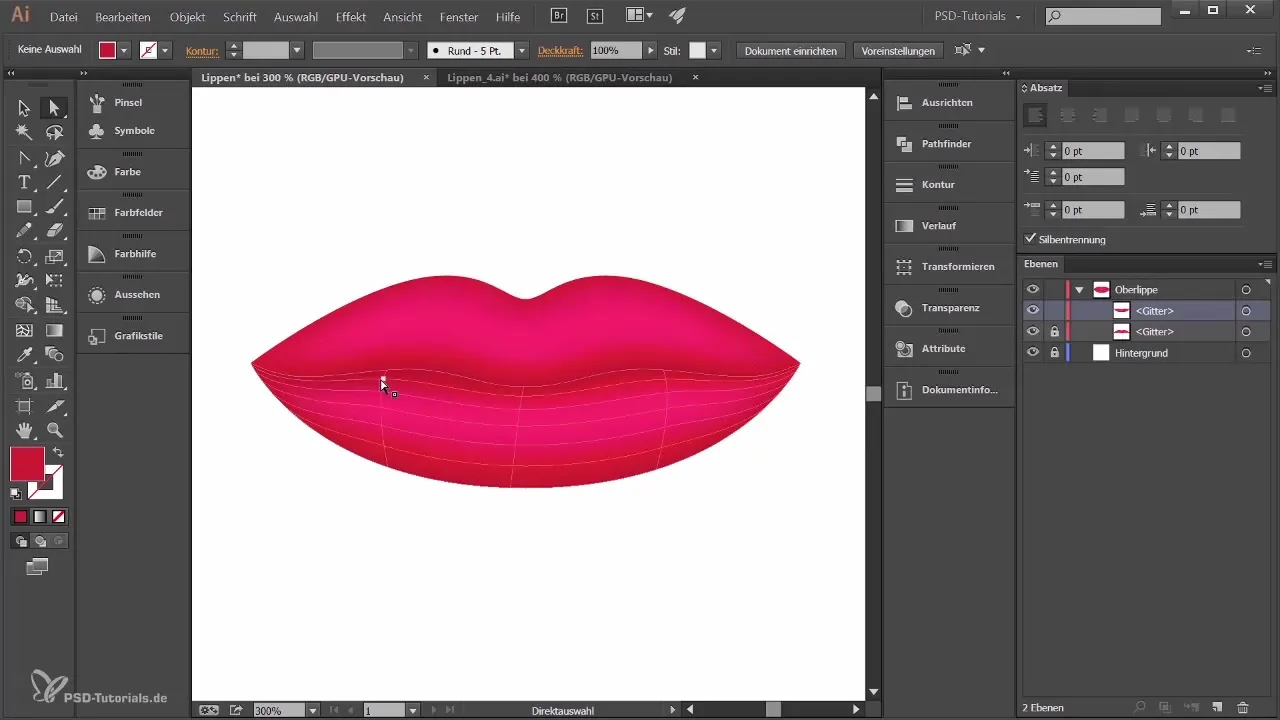Open the Pathfinder panel
This screenshot has height=720, width=1280.
coord(948,144)
